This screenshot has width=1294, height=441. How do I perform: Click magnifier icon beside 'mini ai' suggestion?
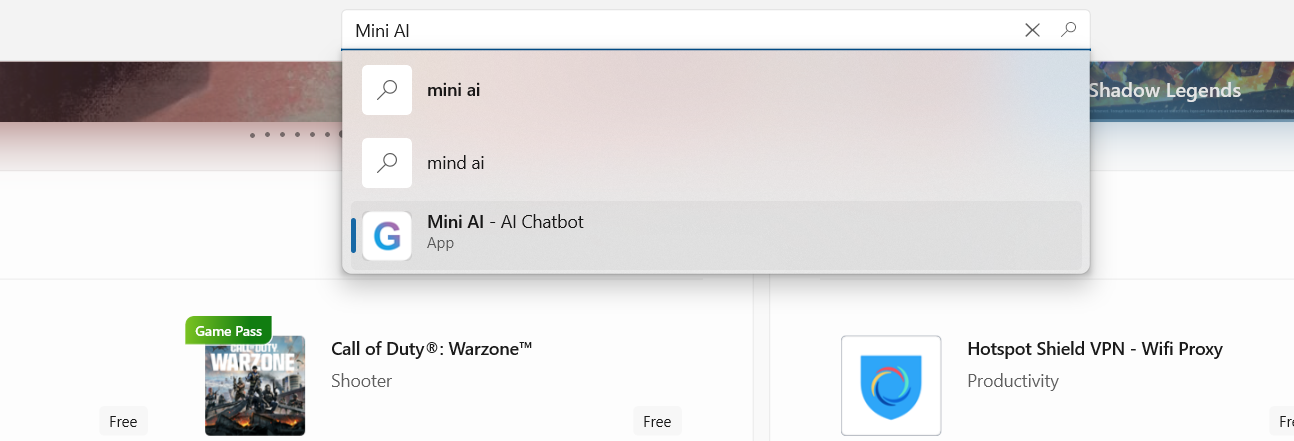(387, 90)
